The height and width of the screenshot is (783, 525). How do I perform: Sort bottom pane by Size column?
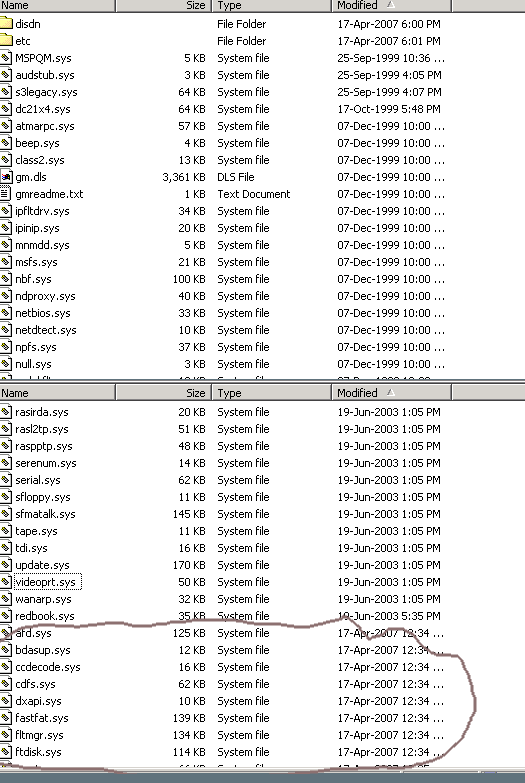(164, 393)
